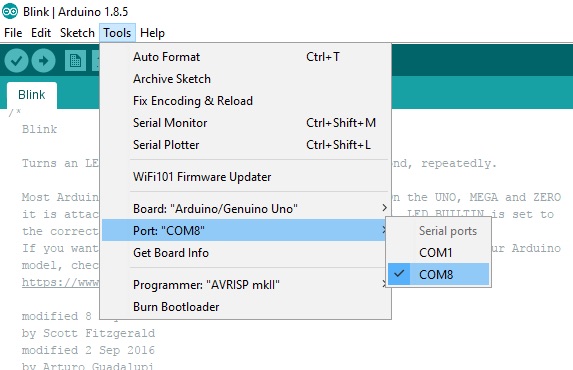This screenshot has width=573, height=370.
Task: Open the Help menu
Action: [152, 33]
